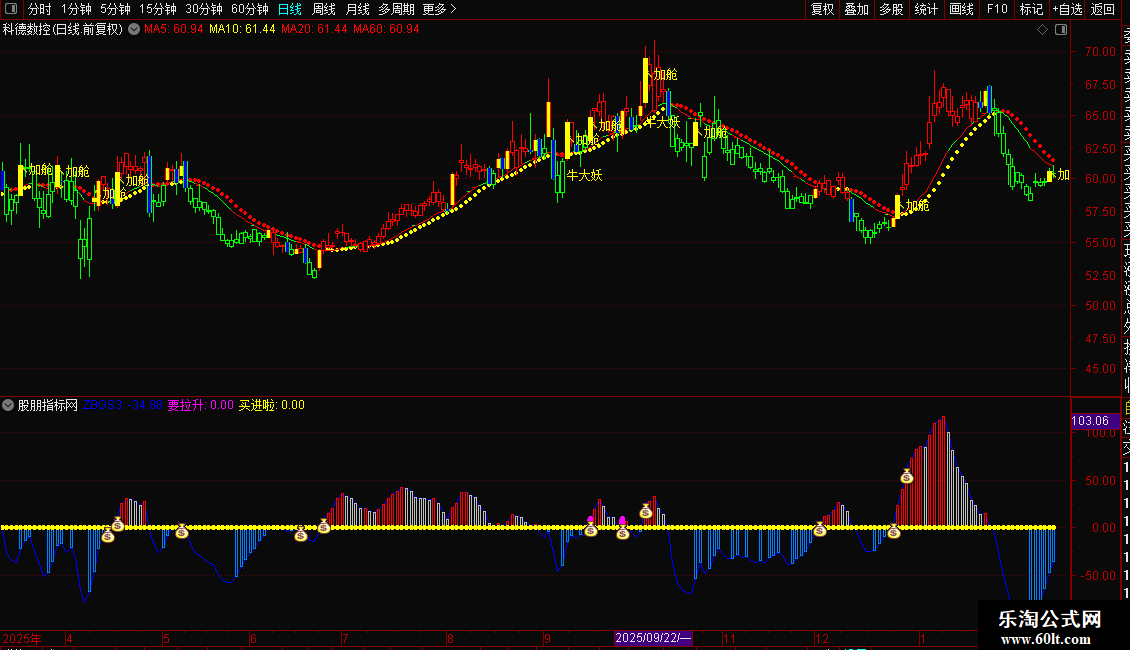Switch to 月线 monthly chart
The width and height of the screenshot is (1130, 650).
[357, 9]
